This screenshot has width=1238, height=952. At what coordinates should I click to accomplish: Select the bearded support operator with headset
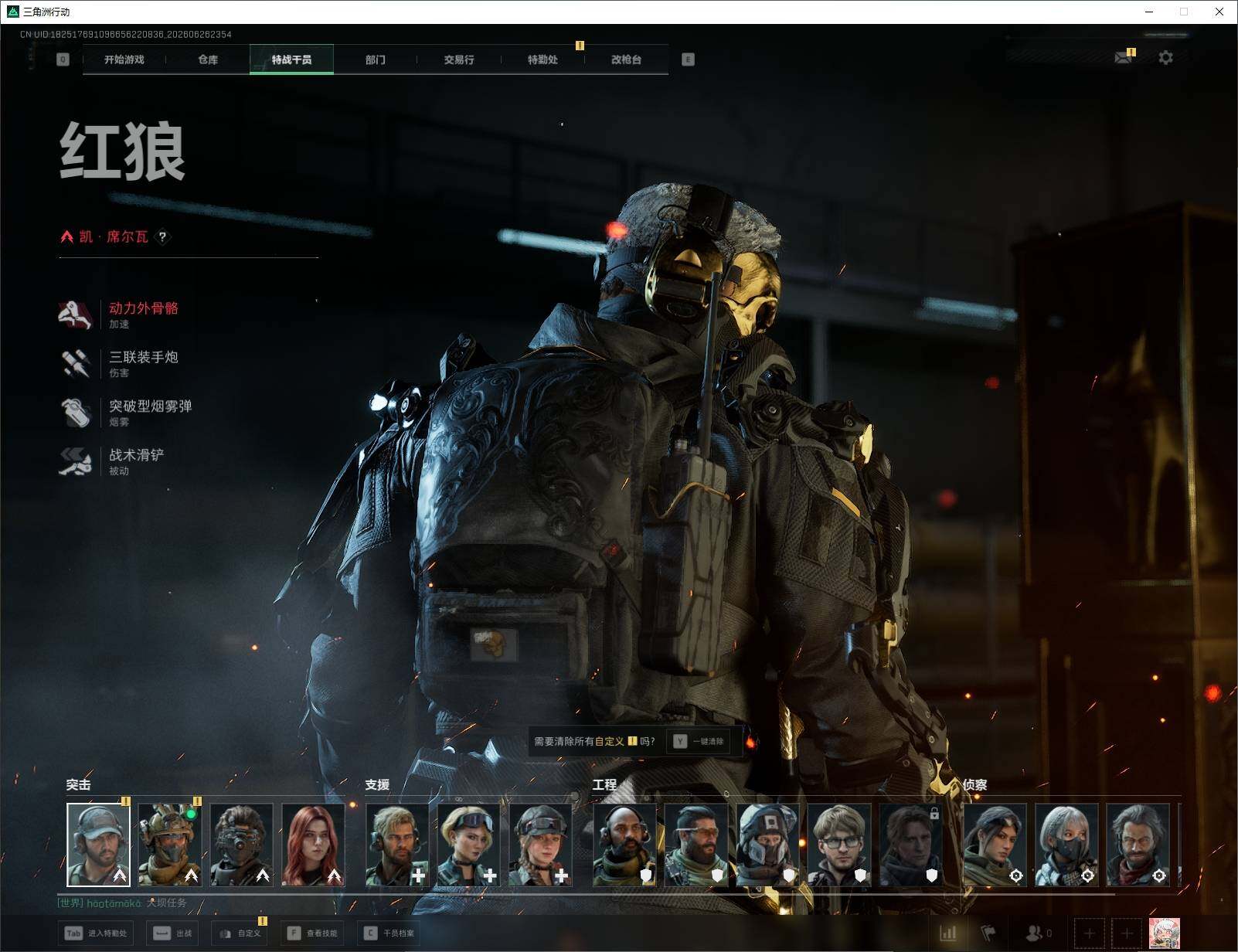tap(397, 845)
